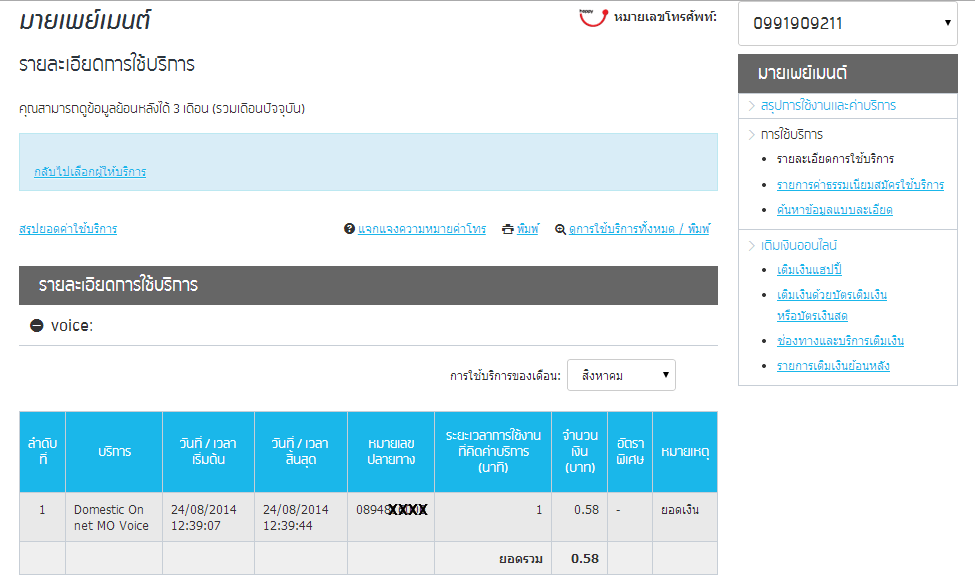Click the จำนวนเงิน (บาท) column header
The height and width of the screenshot is (580, 975).
coord(580,451)
